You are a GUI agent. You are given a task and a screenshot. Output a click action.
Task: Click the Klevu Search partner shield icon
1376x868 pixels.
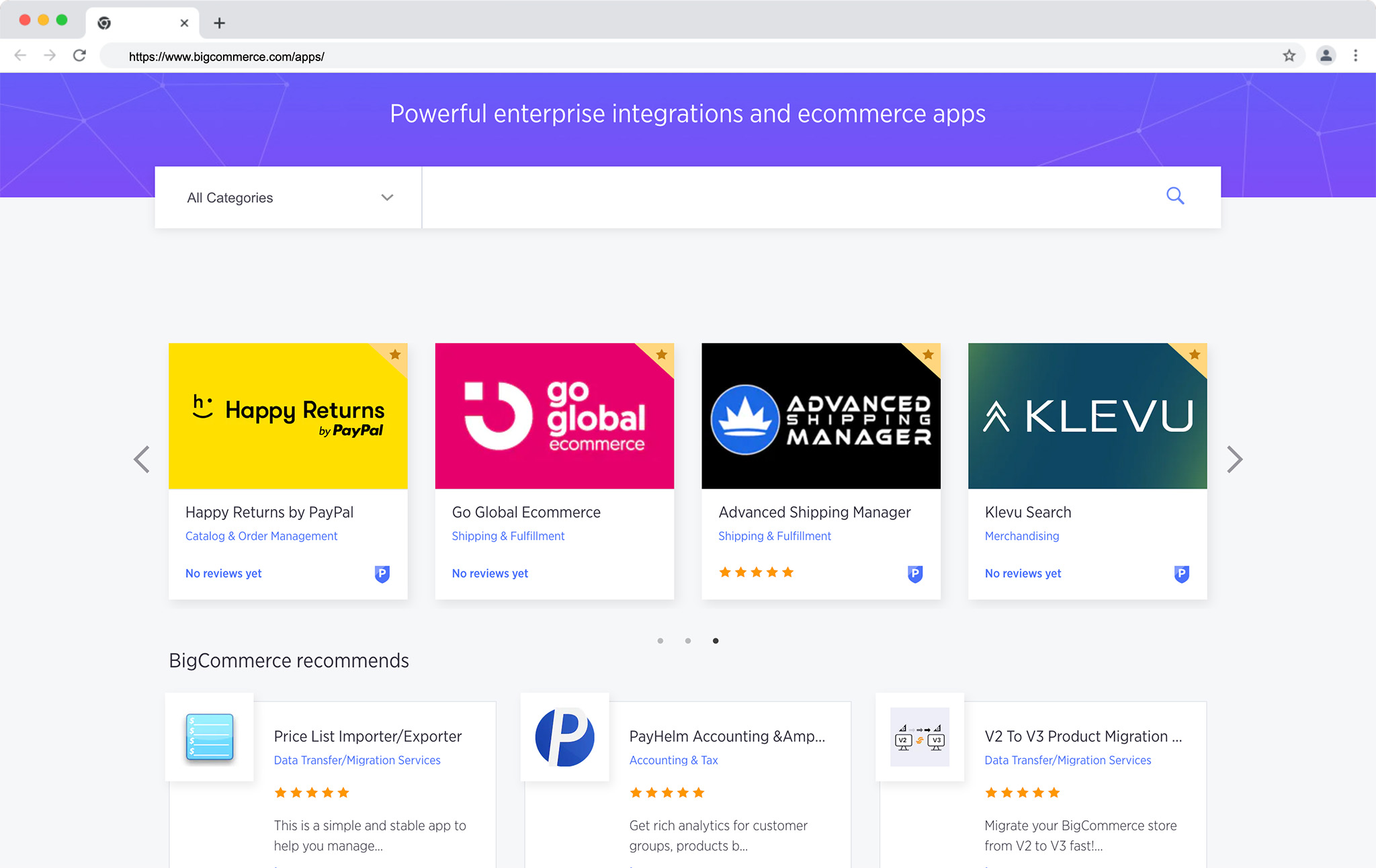(1182, 574)
